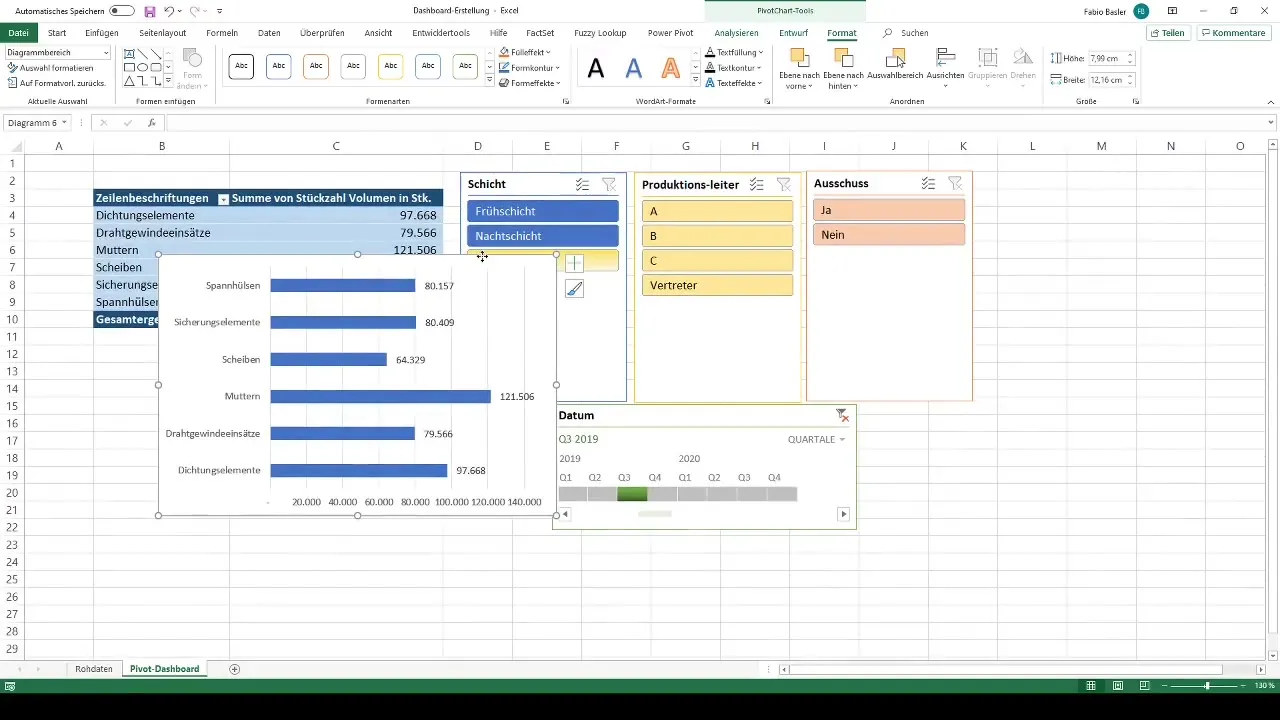Image resolution: width=1280 pixels, height=720 pixels.
Task: Switch to the Einfügen ribbon tab
Action: (102, 33)
